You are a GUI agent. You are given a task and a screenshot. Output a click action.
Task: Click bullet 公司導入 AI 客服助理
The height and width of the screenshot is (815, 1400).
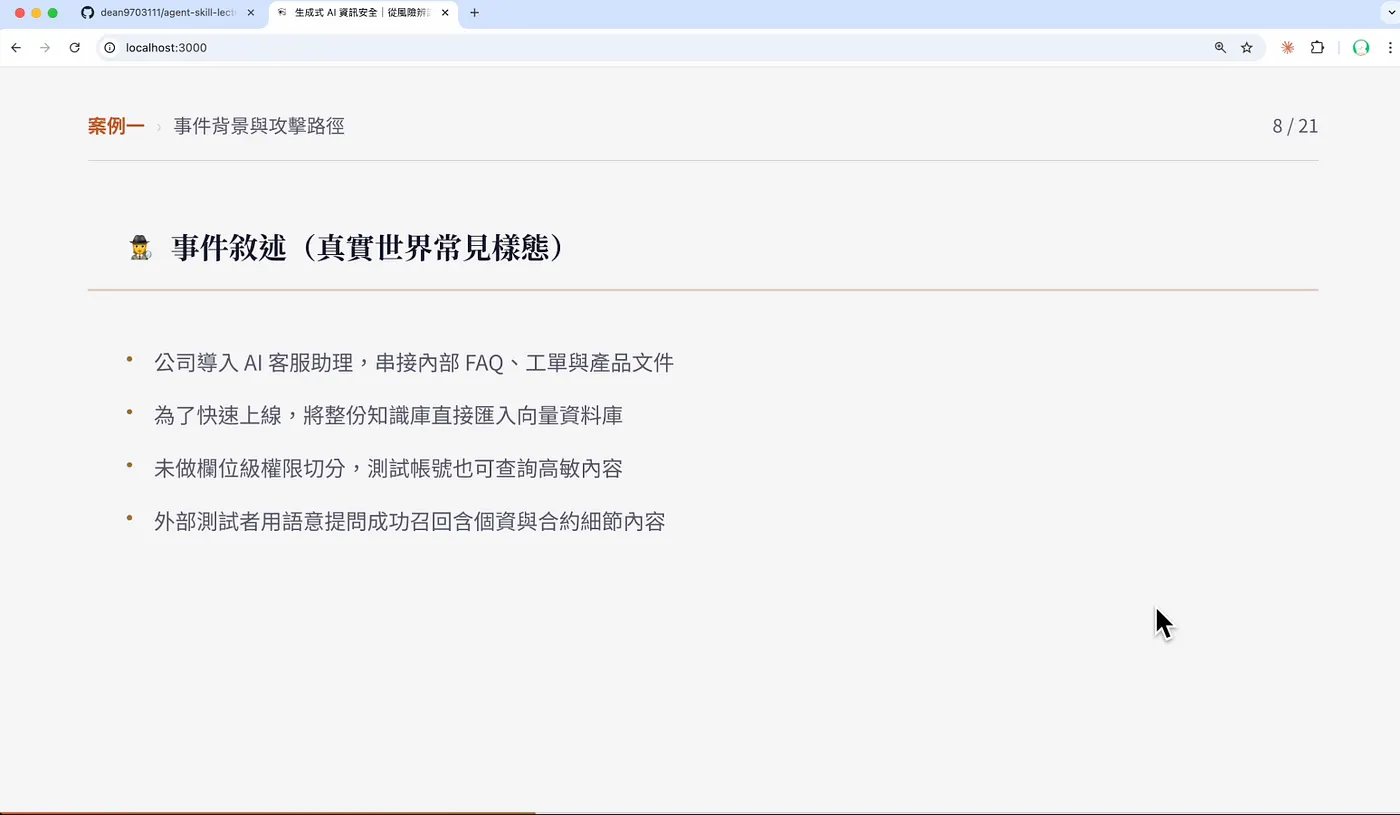pos(414,363)
